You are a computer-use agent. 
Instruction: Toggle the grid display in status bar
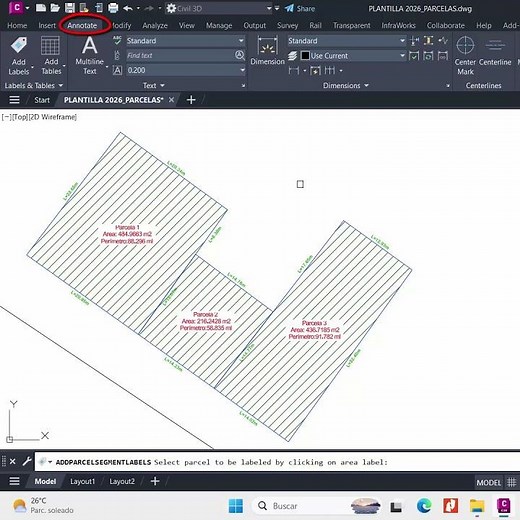(511, 482)
